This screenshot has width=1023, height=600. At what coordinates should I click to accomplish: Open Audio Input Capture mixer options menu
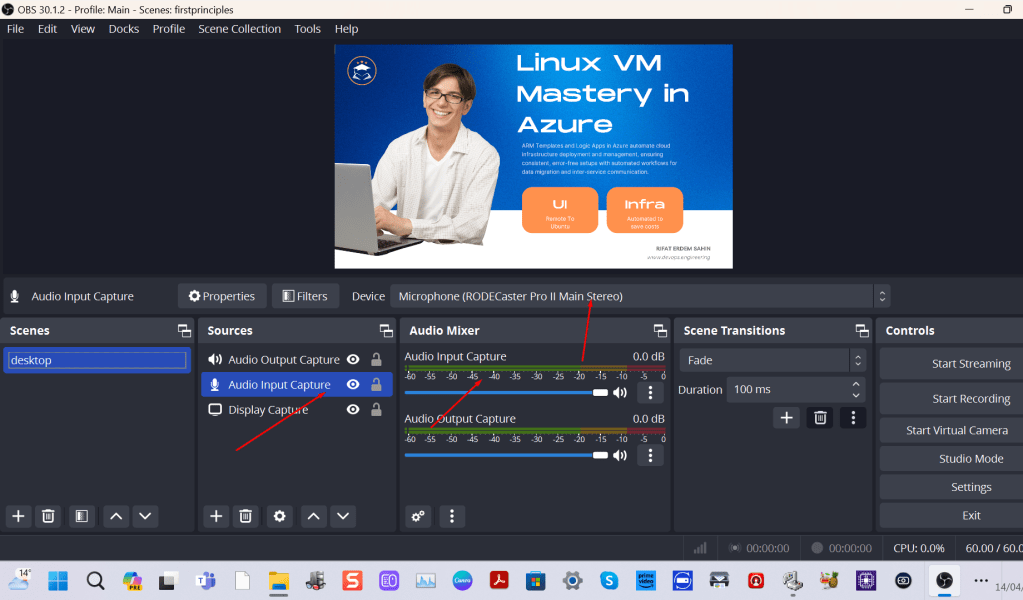click(x=650, y=393)
